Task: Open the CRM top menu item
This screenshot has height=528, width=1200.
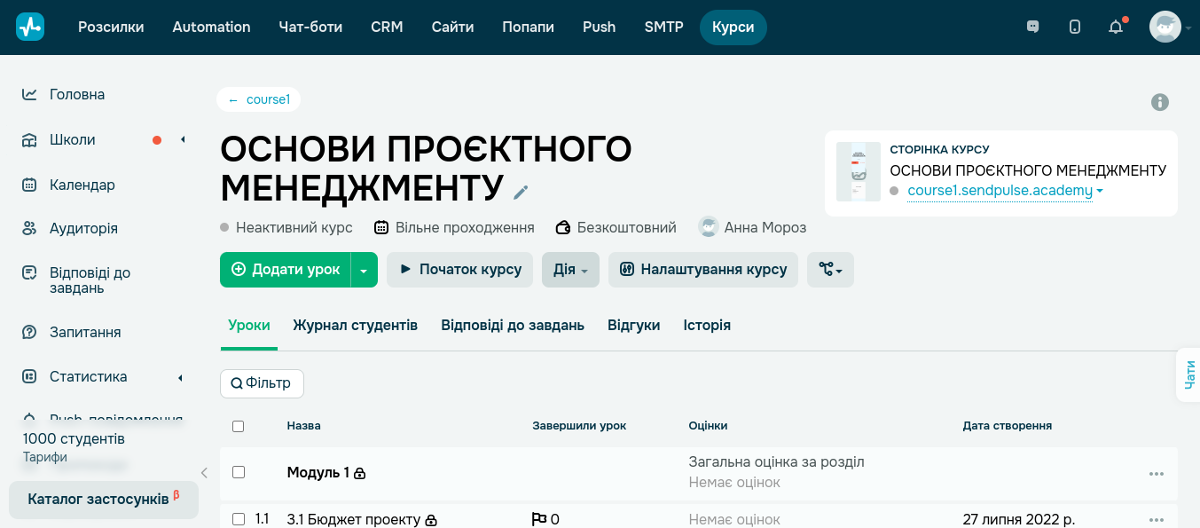Action: [x=386, y=27]
